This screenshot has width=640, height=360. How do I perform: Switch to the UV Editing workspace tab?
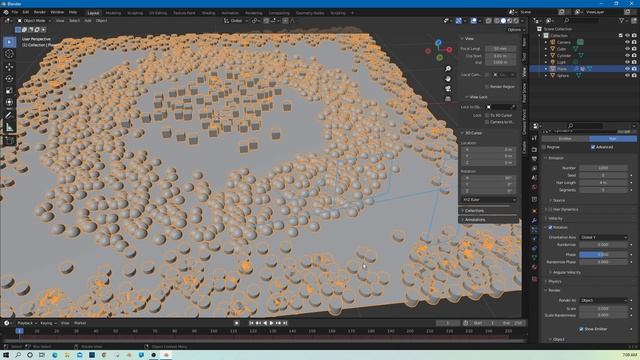(158, 13)
